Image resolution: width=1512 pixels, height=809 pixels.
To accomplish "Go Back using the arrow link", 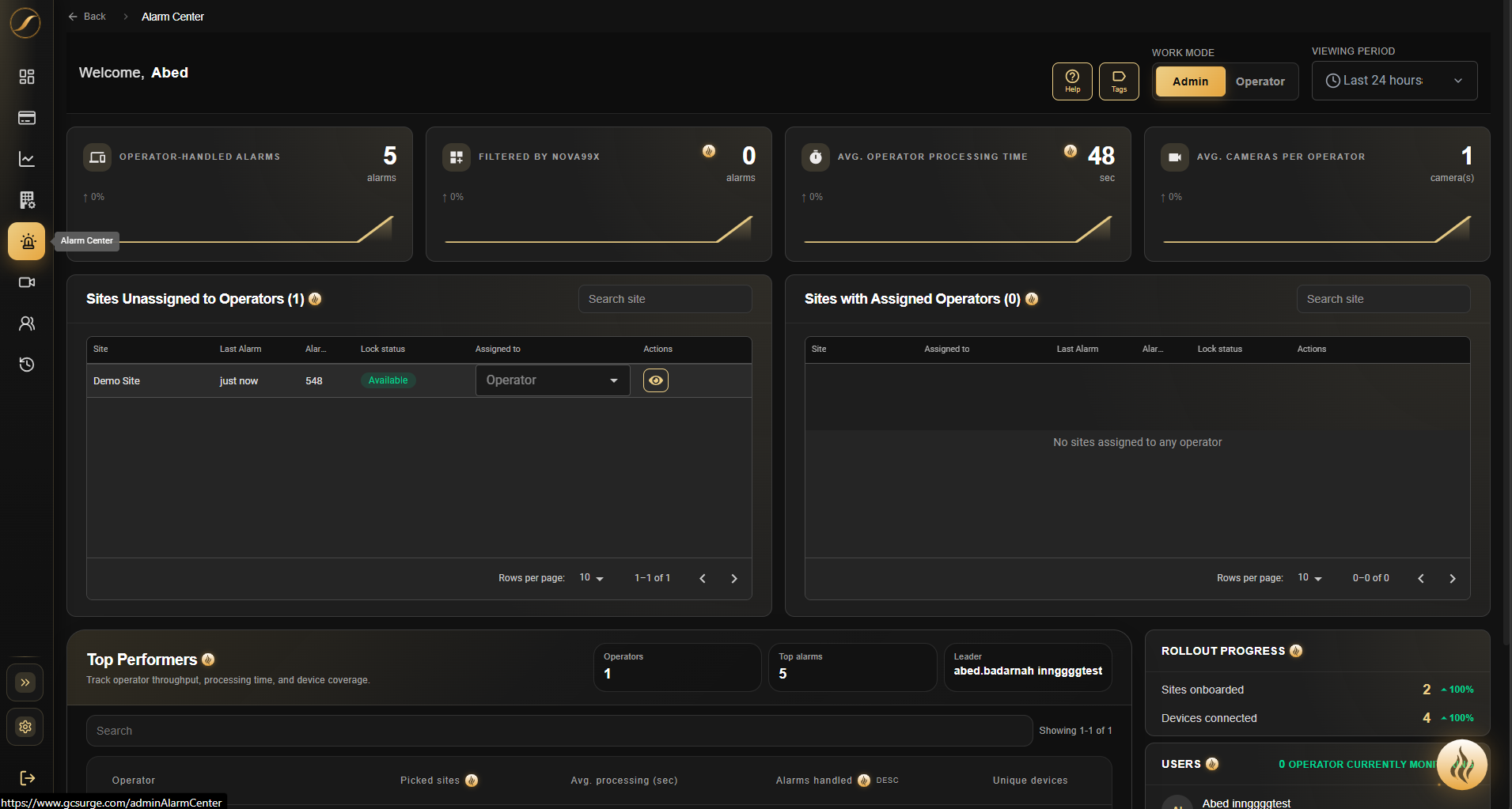I will (x=87, y=17).
